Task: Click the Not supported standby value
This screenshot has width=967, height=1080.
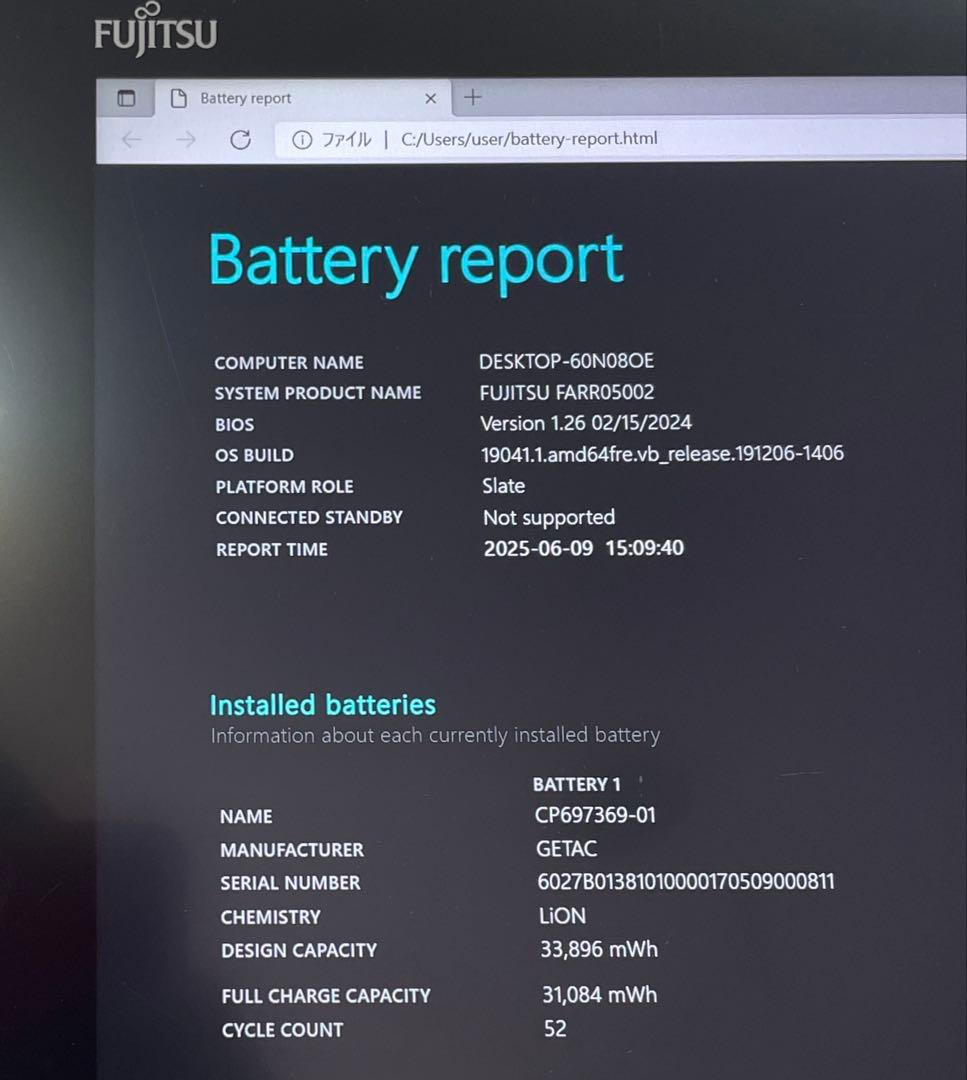Action: [x=549, y=517]
